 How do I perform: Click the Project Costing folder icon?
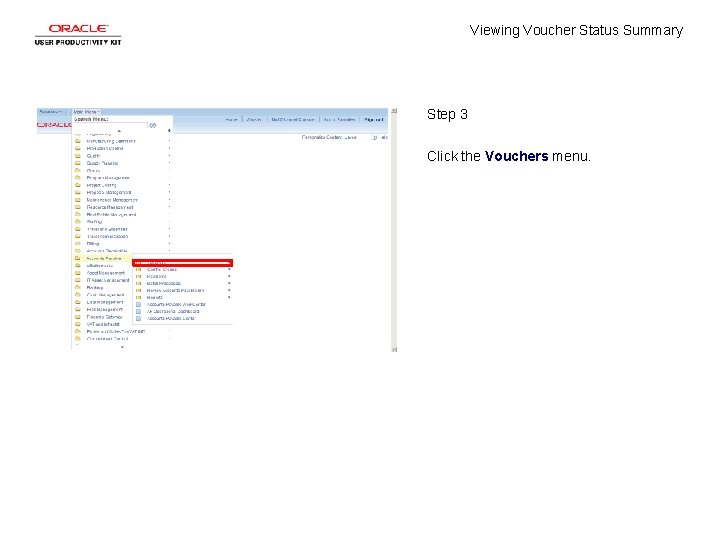pyautogui.click(x=78, y=185)
